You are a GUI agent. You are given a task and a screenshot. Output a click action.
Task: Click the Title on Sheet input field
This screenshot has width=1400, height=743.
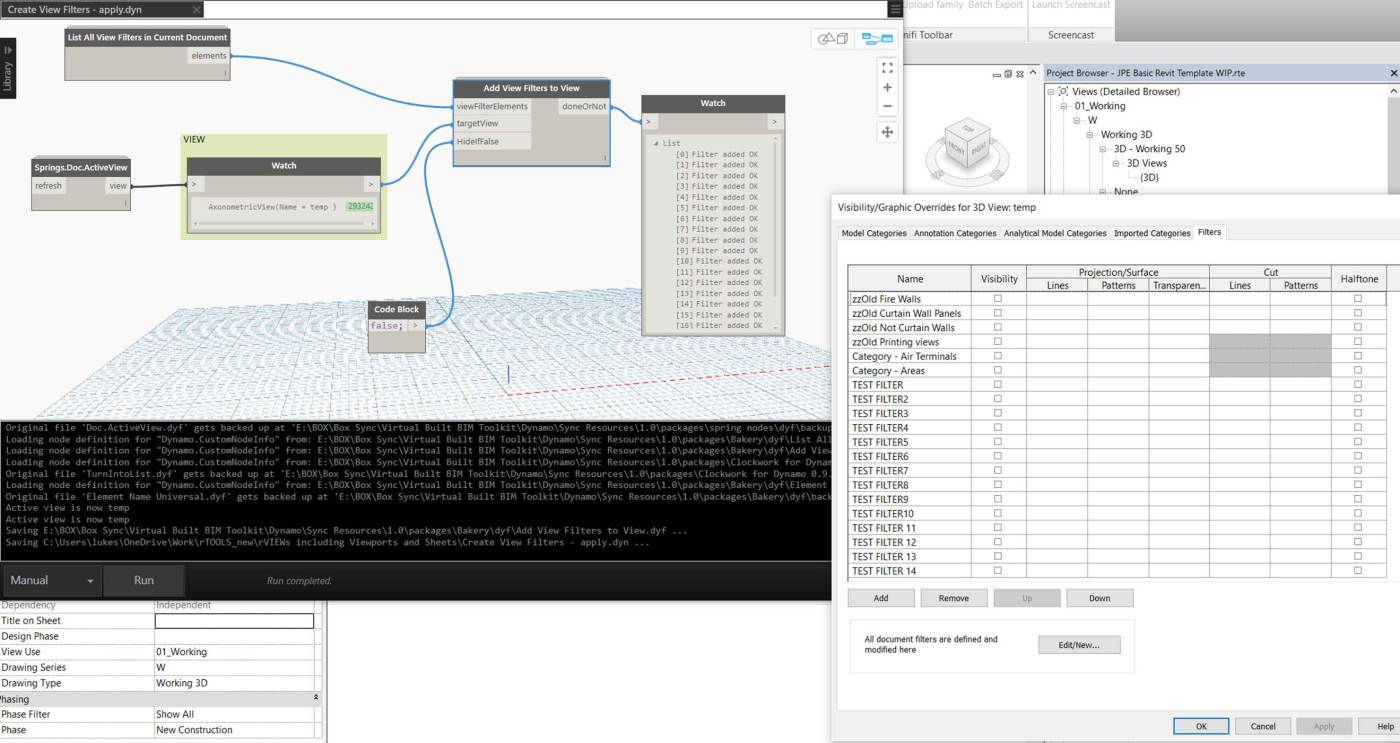[x=234, y=621]
